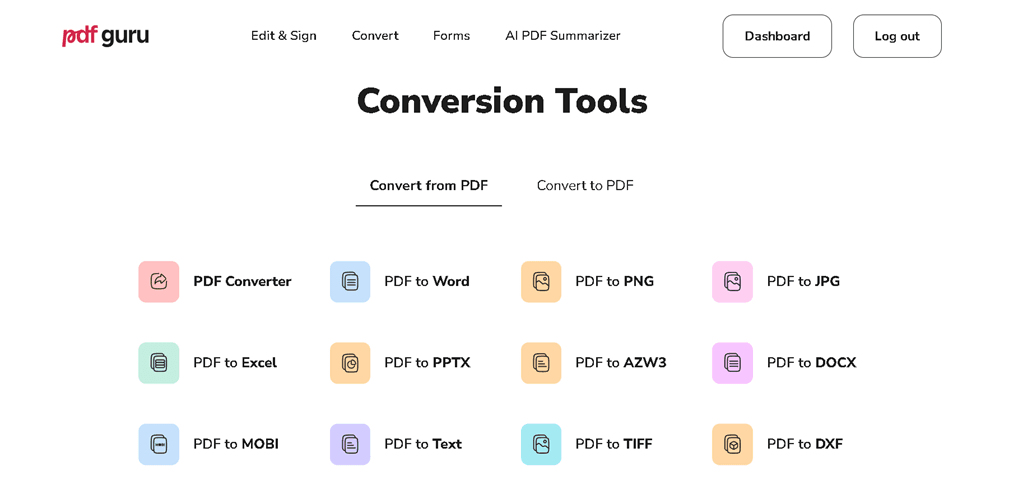Open AI PDF Summarizer link
The width and height of the screenshot is (1009, 489).
[x=563, y=36]
